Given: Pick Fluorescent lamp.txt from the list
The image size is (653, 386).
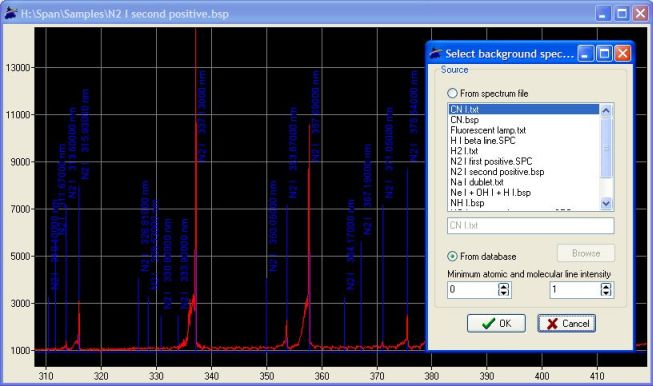Looking at the screenshot, I should pyautogui.click(x=524, y=130).
